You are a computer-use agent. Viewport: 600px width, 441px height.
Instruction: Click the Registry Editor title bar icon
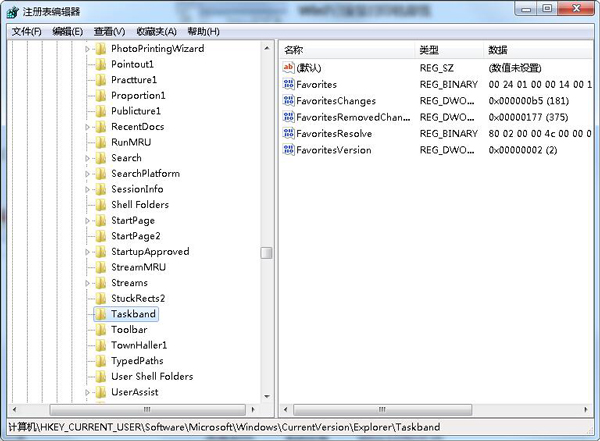[13, 11]
